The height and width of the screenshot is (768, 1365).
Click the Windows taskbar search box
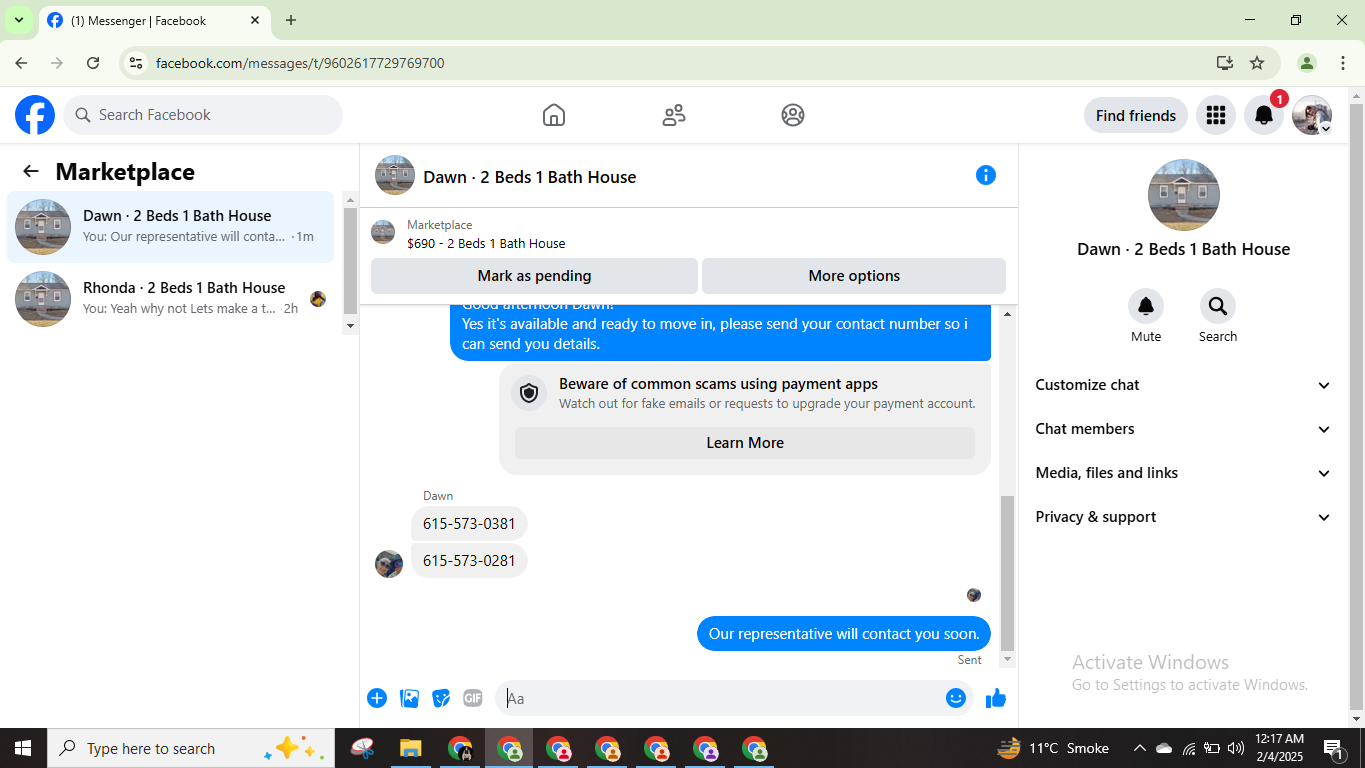pyautogui.click(x=190, y=748)
